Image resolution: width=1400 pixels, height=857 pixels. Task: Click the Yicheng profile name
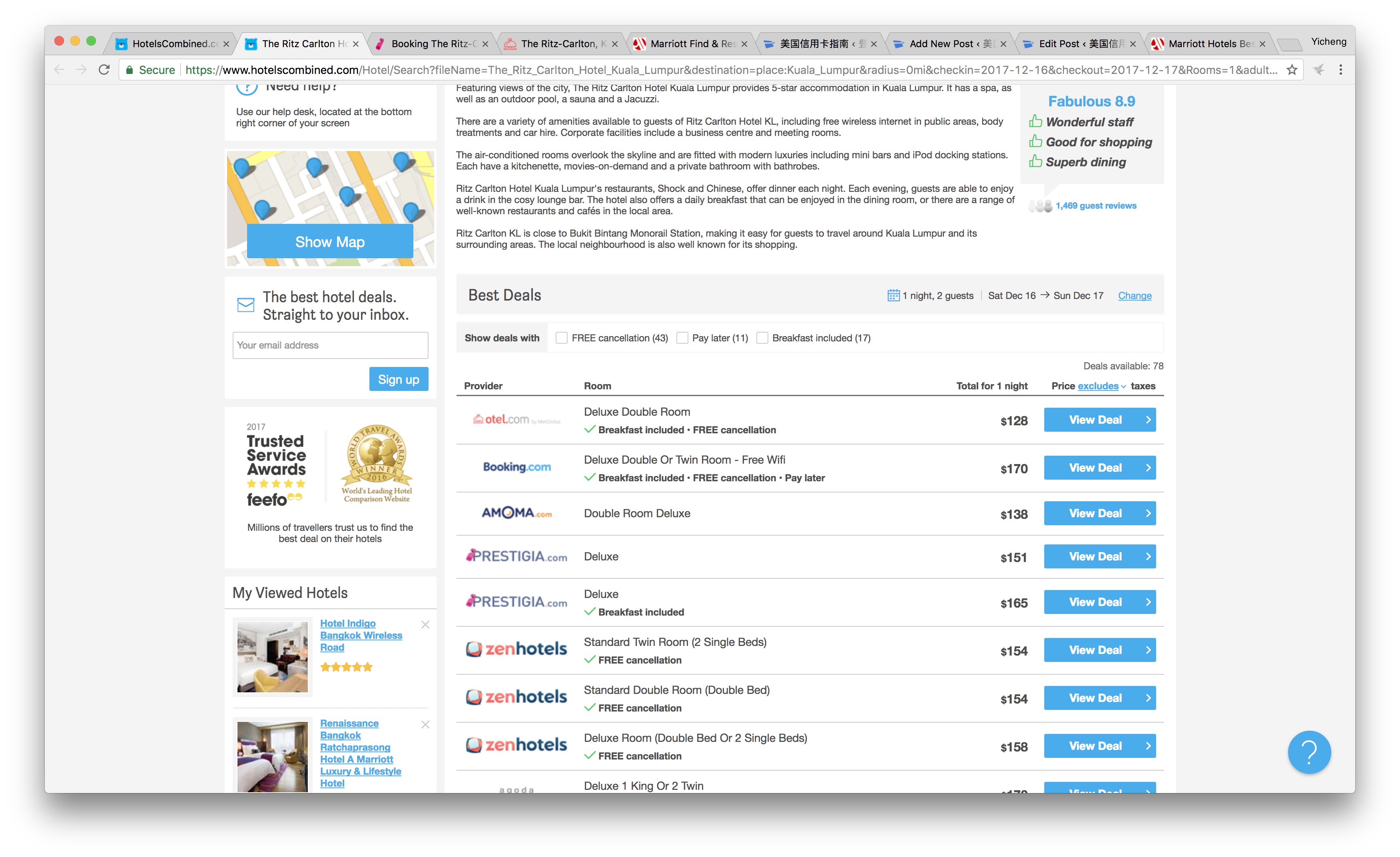1328,42
